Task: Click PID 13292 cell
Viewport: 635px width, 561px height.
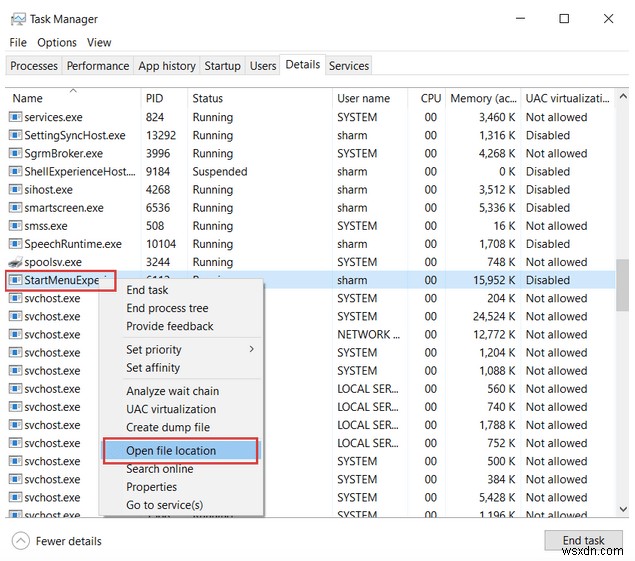Action: (161, 135)
